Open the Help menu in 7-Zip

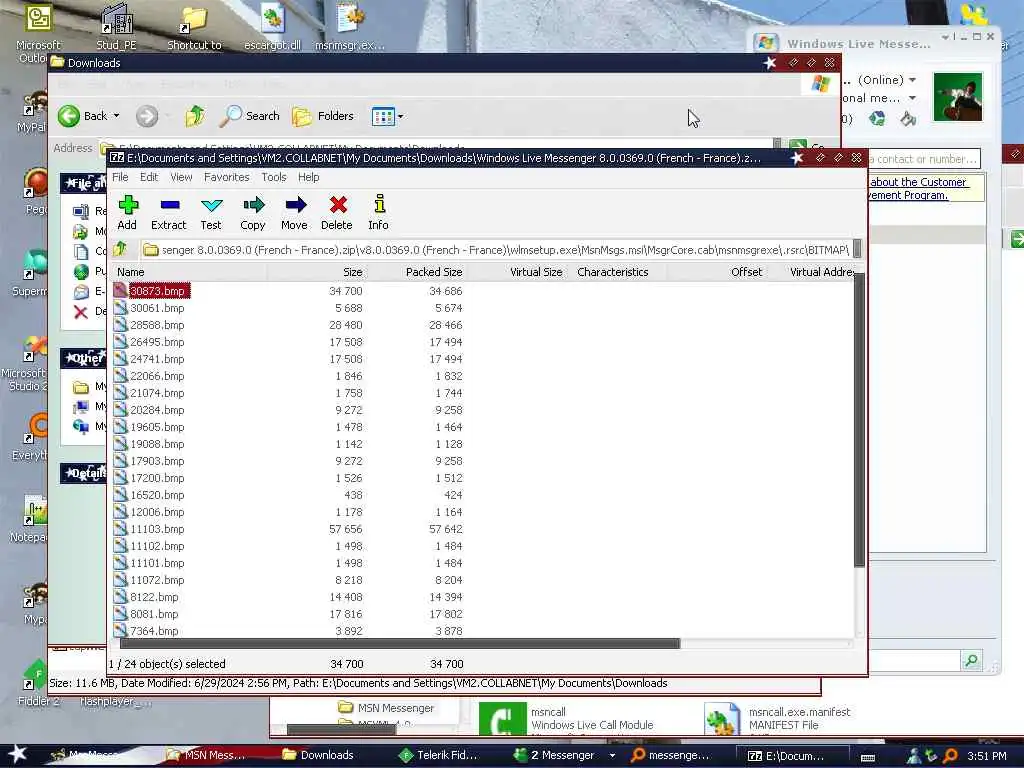308,177
